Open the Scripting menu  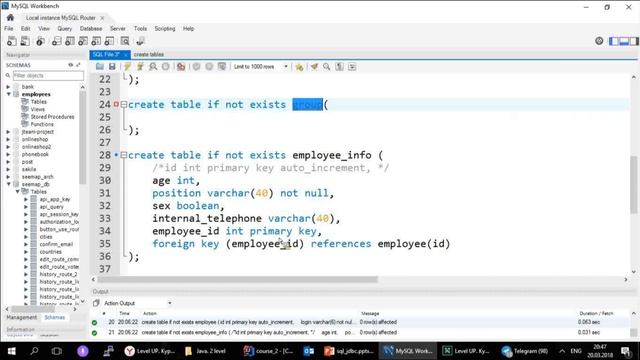165,29
